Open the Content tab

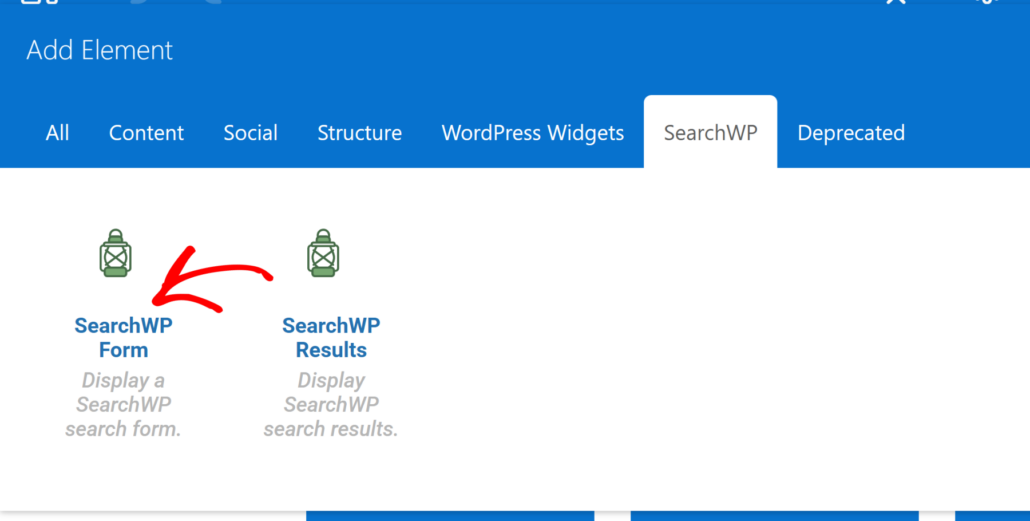[x=146, y=133]
